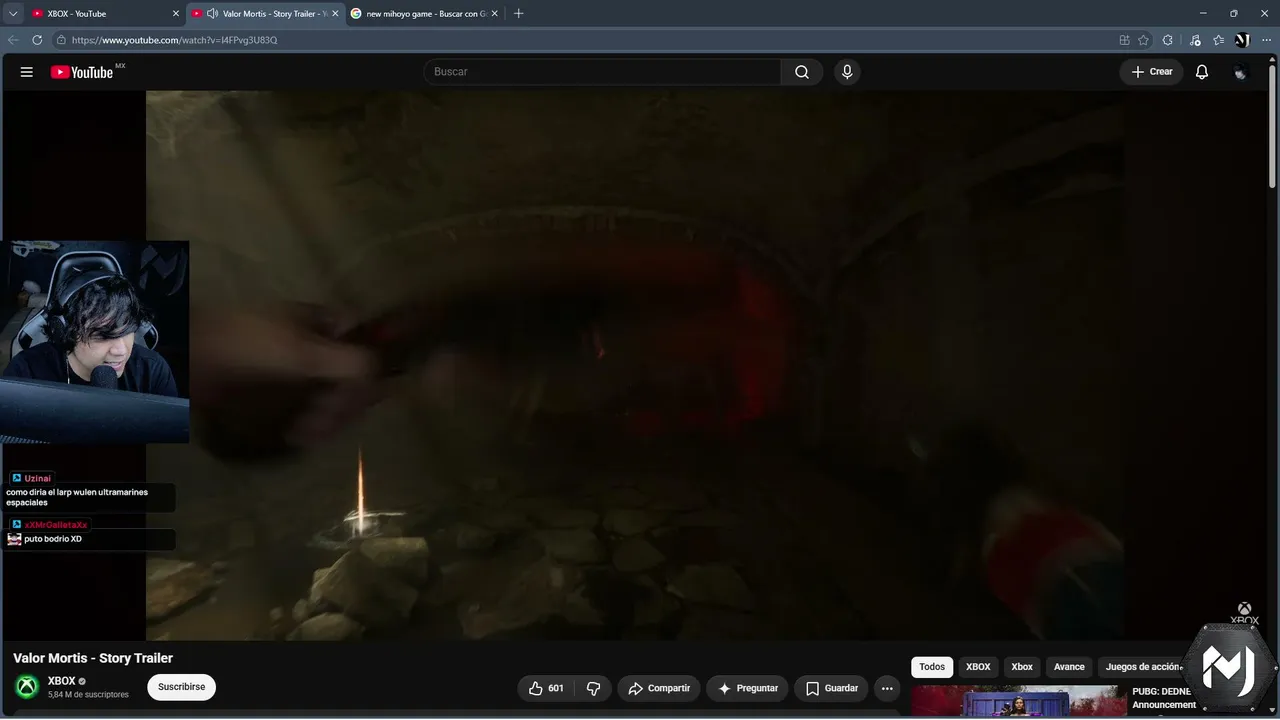Click the xXMrGalletaXx chat message
The height and width of the screenshot is (720, 1280).
88,532
